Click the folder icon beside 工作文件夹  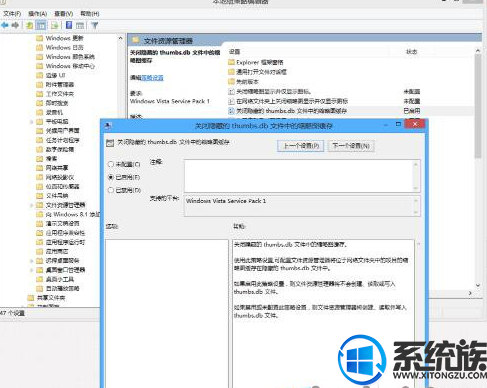(40, 94)
